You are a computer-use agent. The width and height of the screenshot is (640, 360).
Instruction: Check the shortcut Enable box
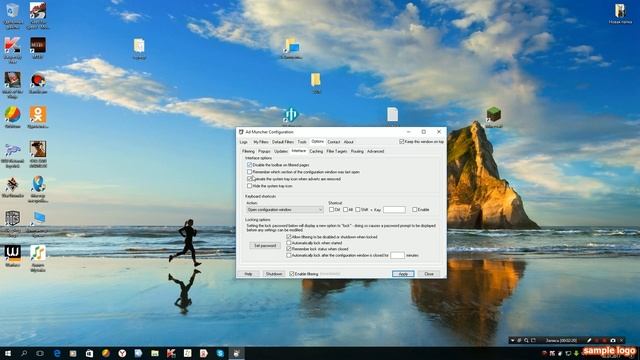414,209
